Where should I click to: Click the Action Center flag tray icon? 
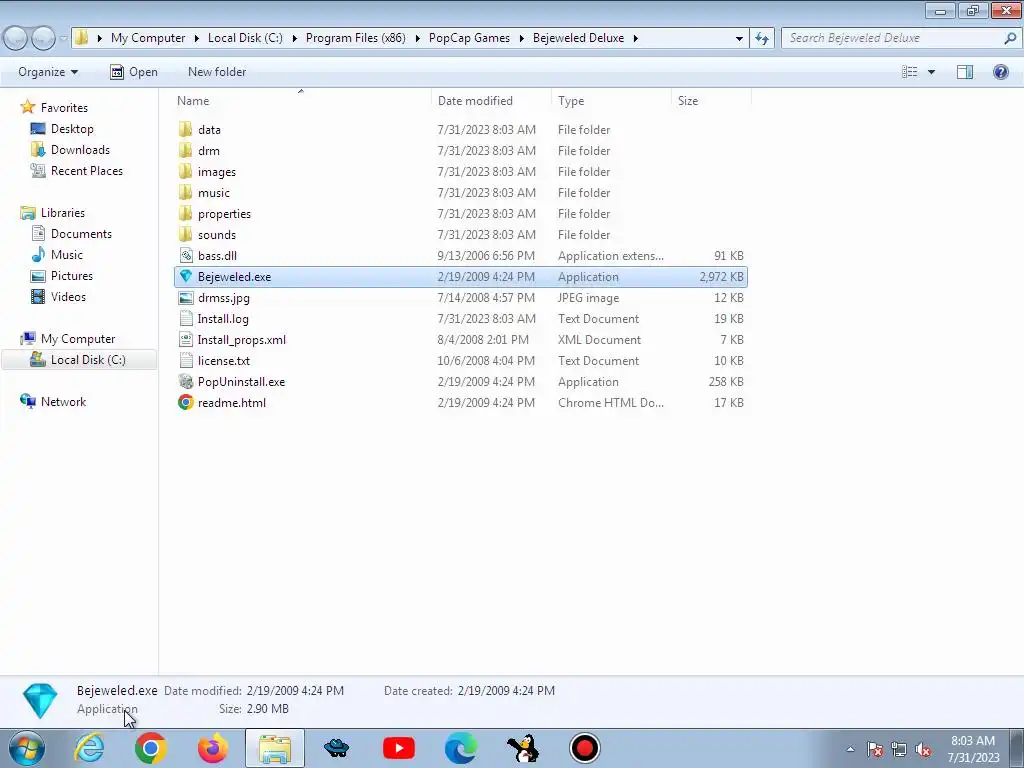pos(875,750)
